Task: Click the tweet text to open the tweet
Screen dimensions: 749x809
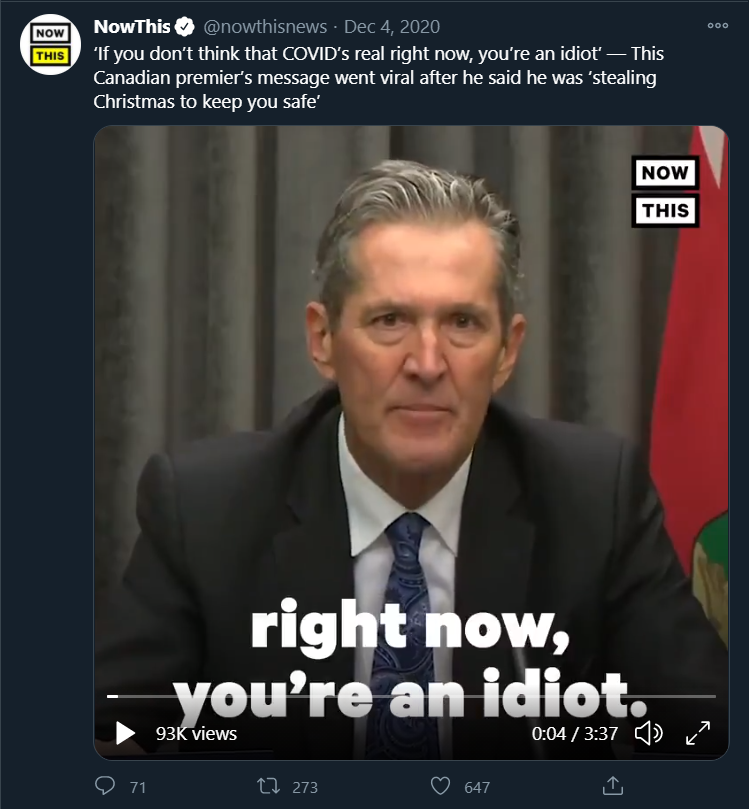Action: pos(380,78)
